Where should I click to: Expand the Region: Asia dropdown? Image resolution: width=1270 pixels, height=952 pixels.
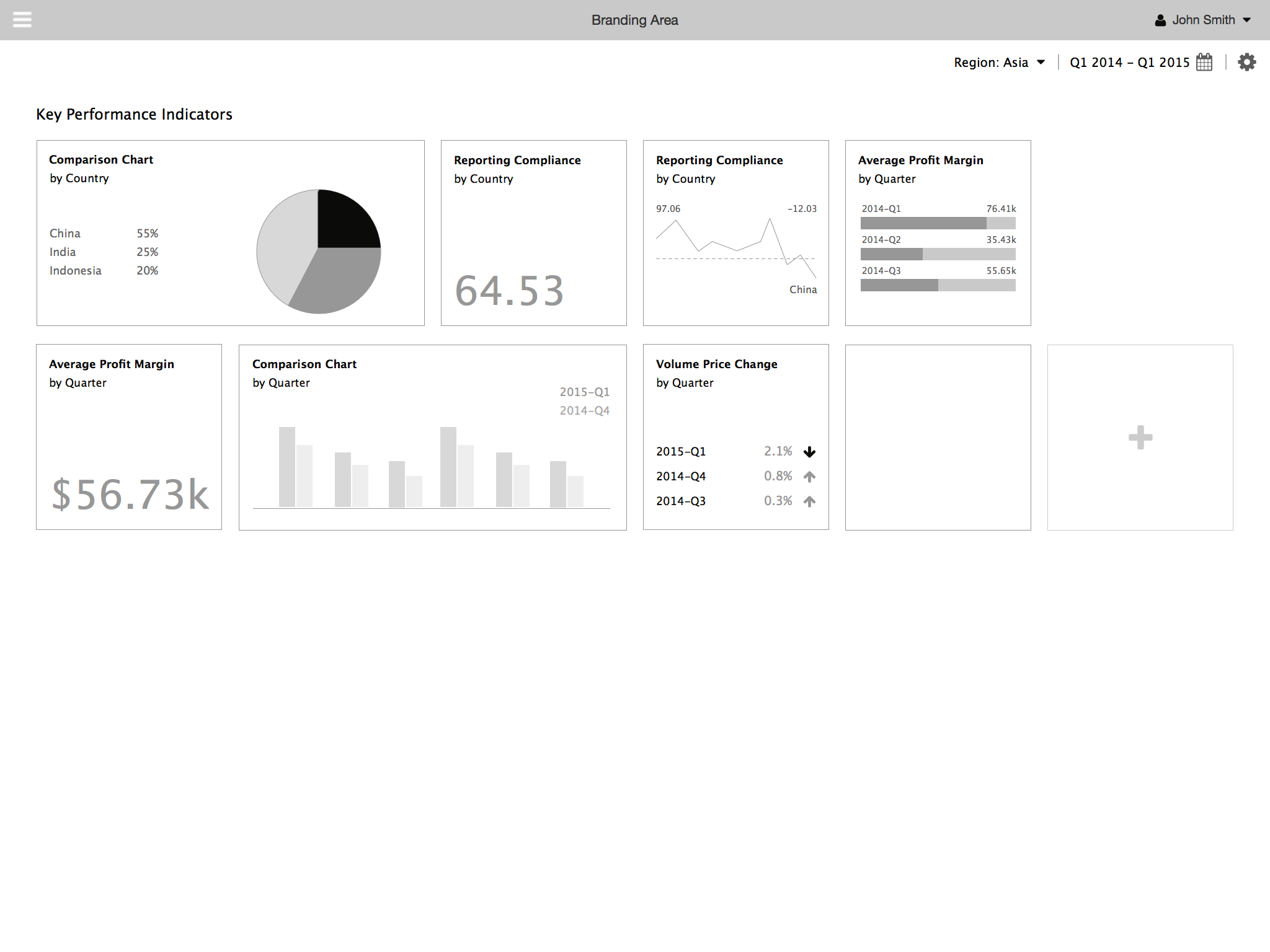click(999, 63)
